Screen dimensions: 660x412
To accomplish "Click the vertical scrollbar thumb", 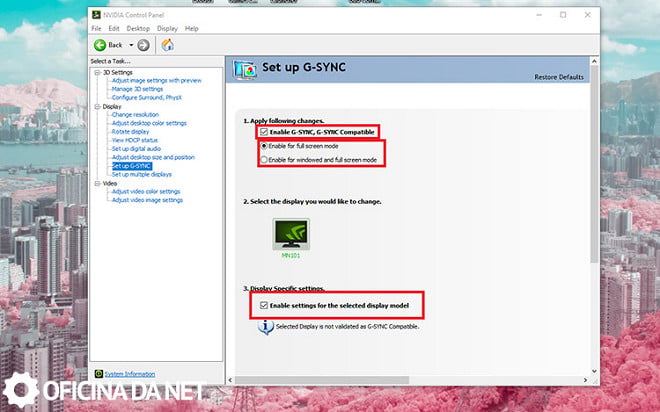I will click(594, 164).
